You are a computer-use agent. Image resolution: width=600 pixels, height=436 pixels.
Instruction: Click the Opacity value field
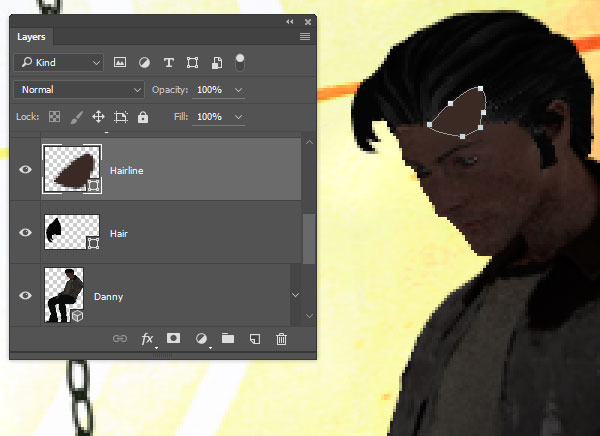pyautogui.click(x=209, y=90)
